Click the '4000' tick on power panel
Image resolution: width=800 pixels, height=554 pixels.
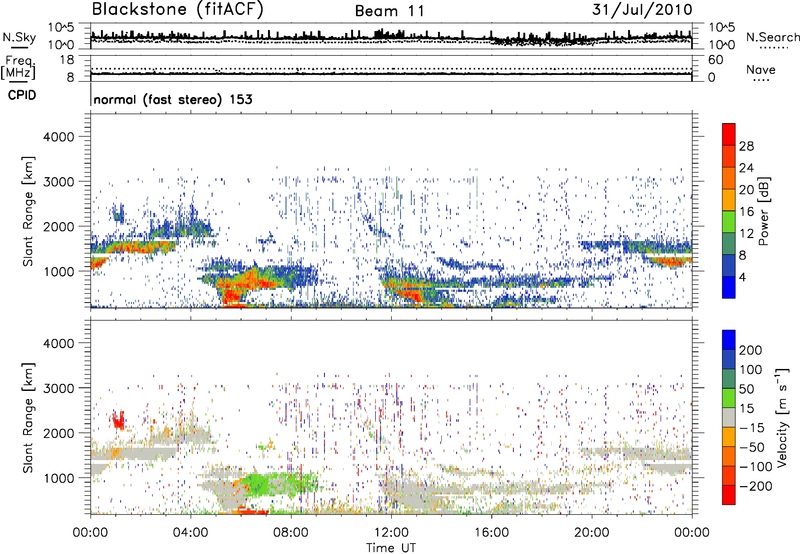[x=58, y=137]
